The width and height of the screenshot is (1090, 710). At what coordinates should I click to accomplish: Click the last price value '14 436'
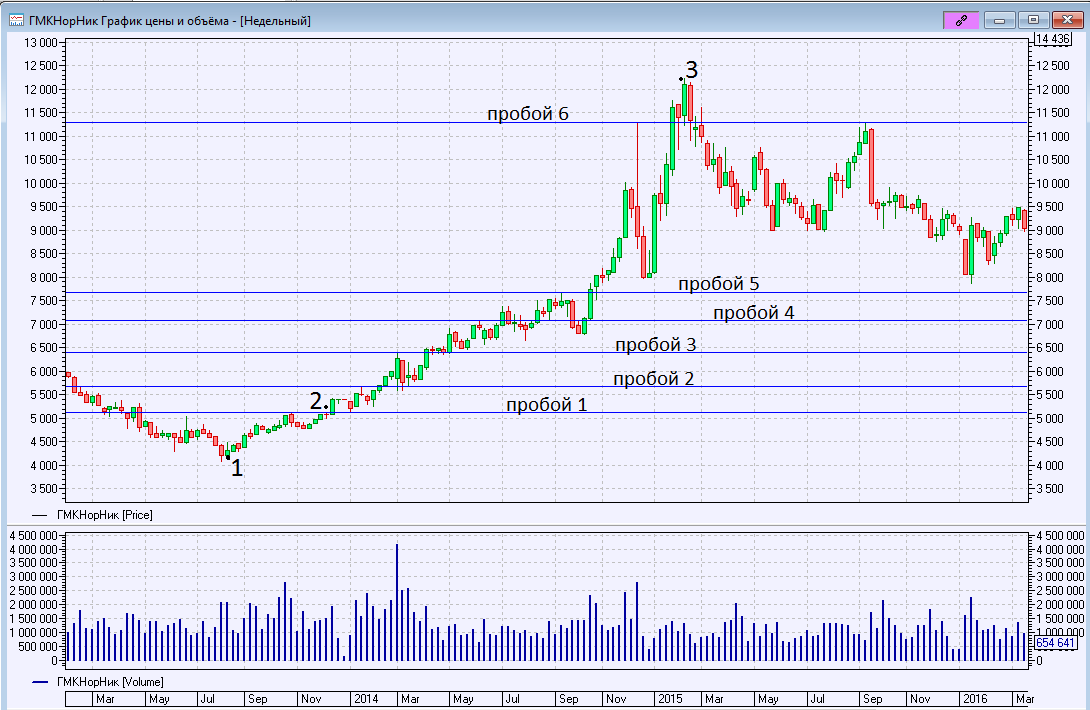tap(1053, 39)
